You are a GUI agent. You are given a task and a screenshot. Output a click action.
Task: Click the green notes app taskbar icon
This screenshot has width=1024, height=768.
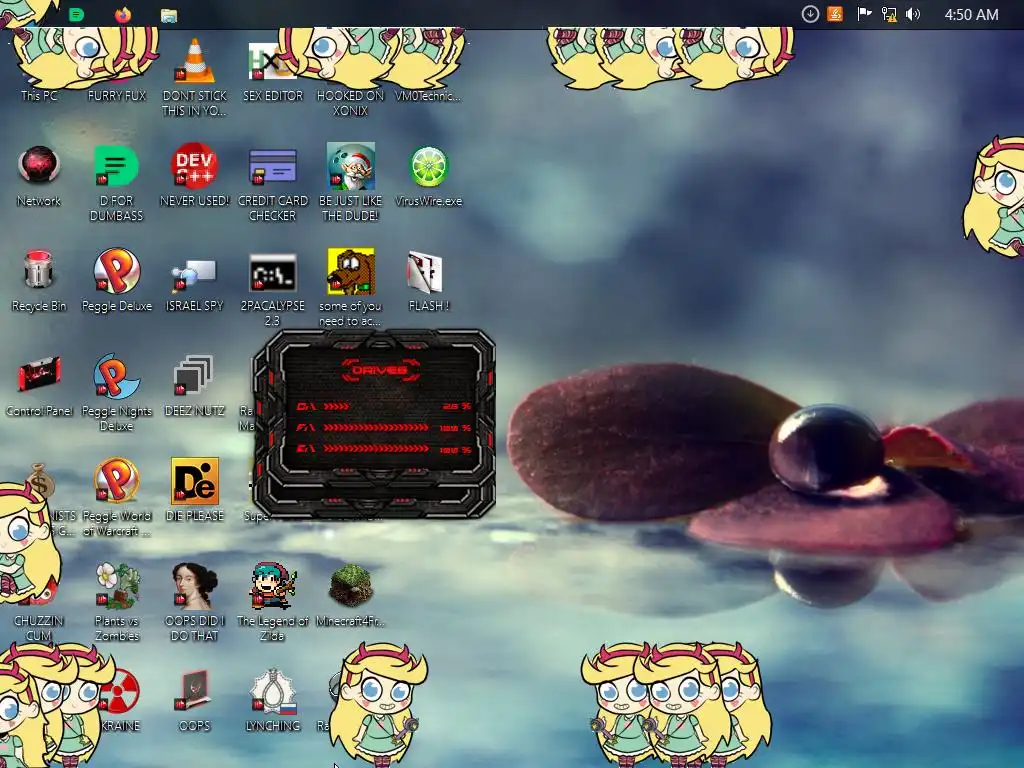point(76,14)
